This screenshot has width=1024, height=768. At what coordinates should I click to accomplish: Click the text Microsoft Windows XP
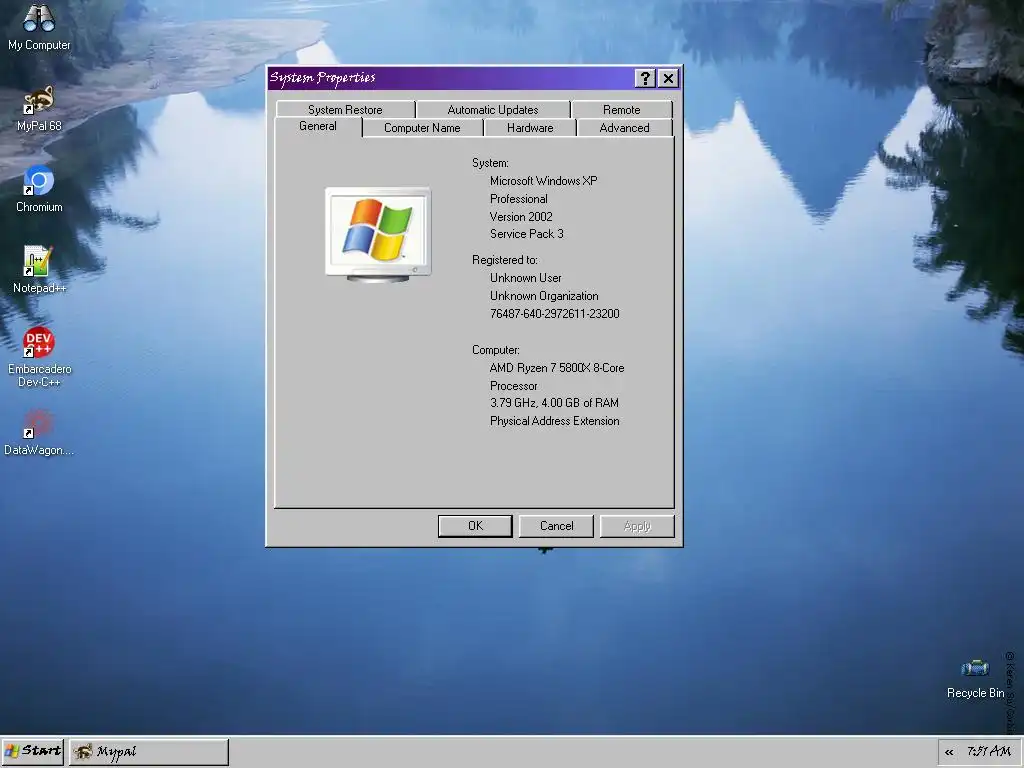(543, 181)
